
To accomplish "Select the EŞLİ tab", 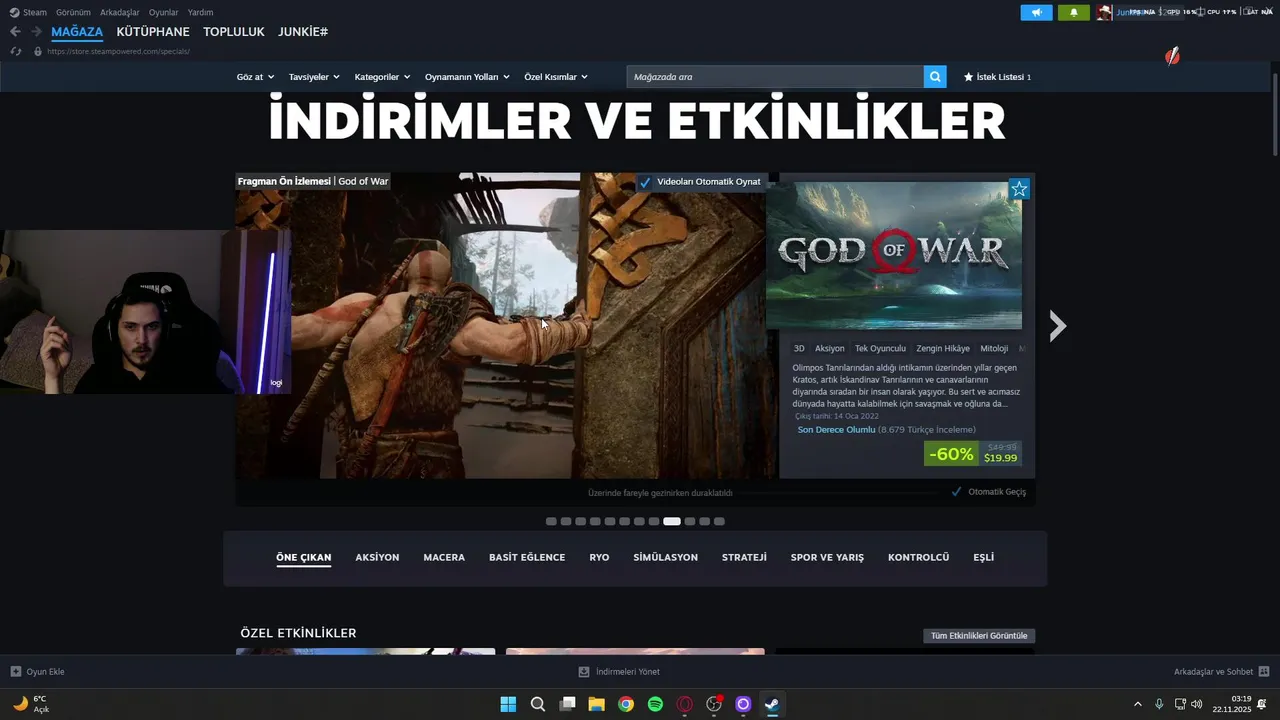I will (984, 557).
